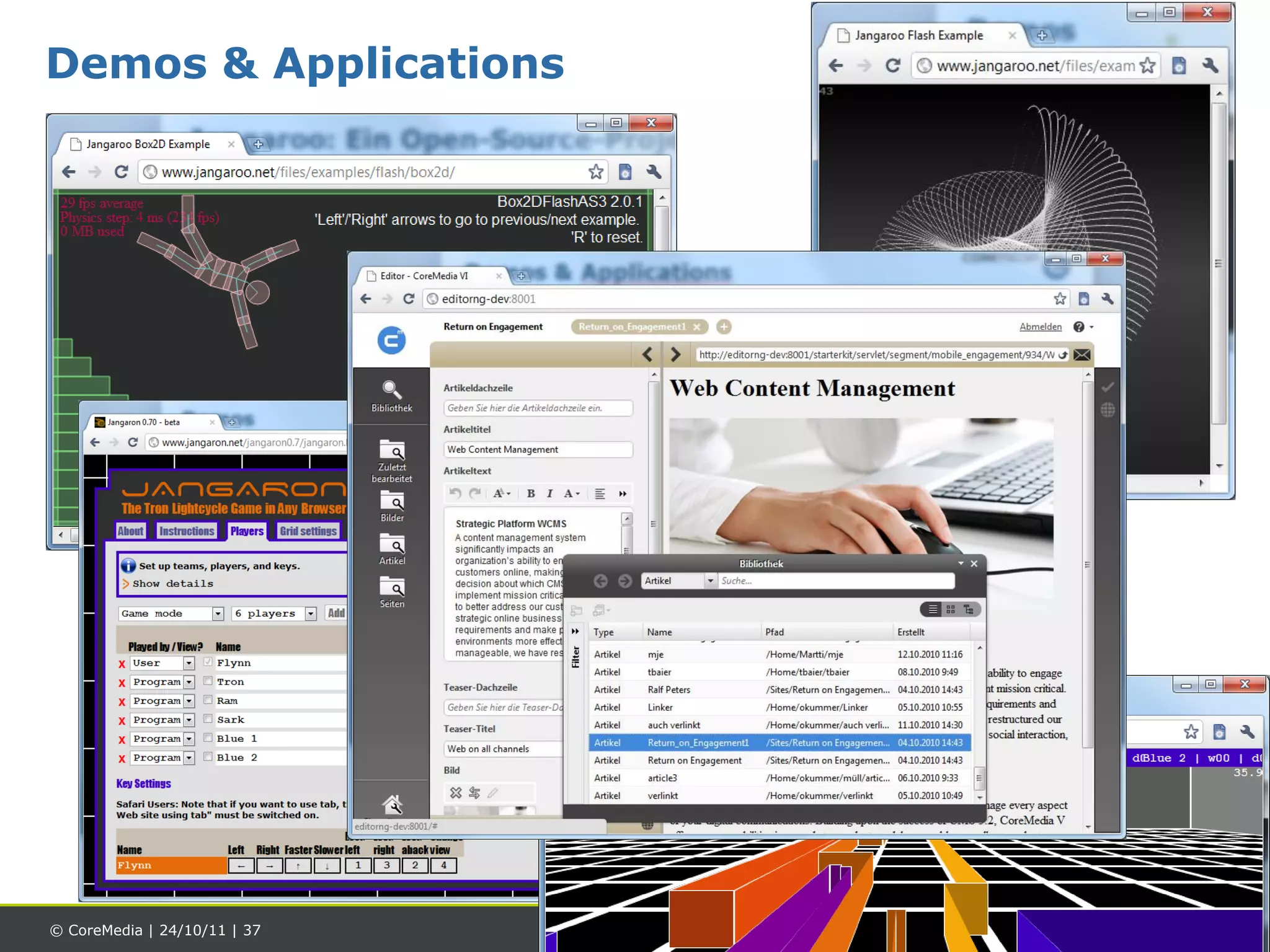Click the mail envelope icon beside preview URL
1270x952 pixels.
coord(1082,355)
